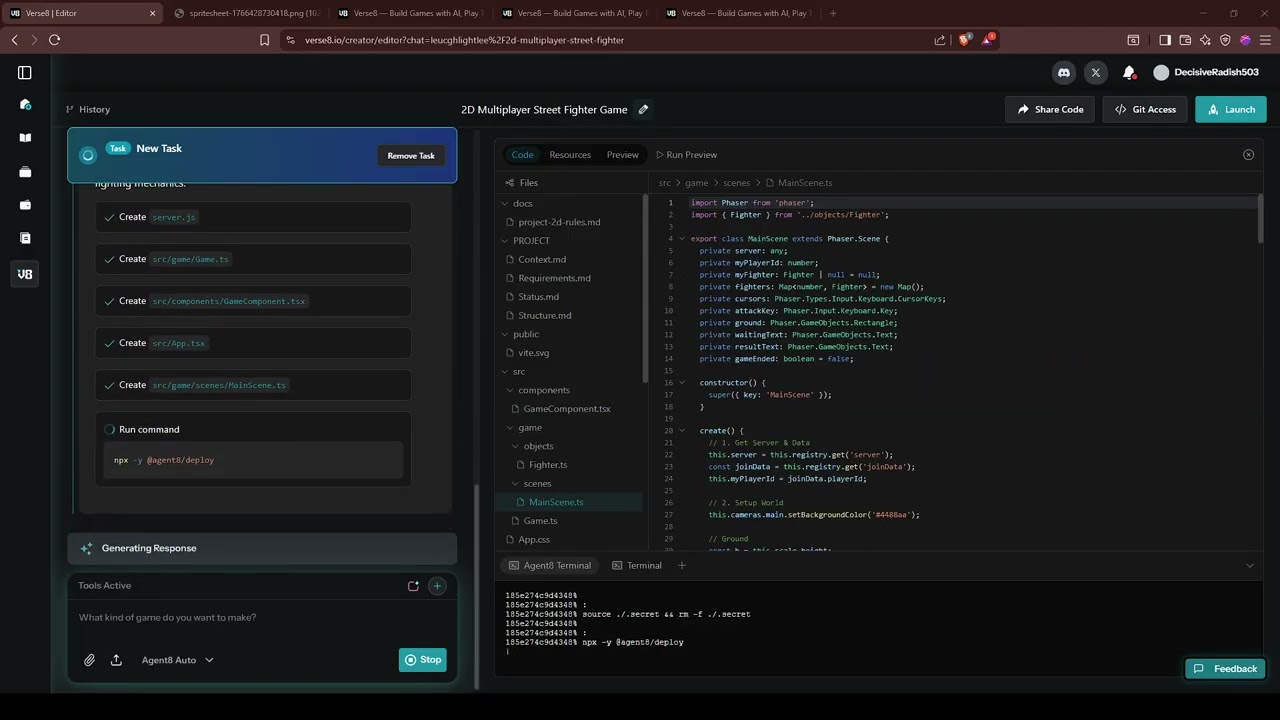Collapse the docs folder

click(x=505, y=204)
